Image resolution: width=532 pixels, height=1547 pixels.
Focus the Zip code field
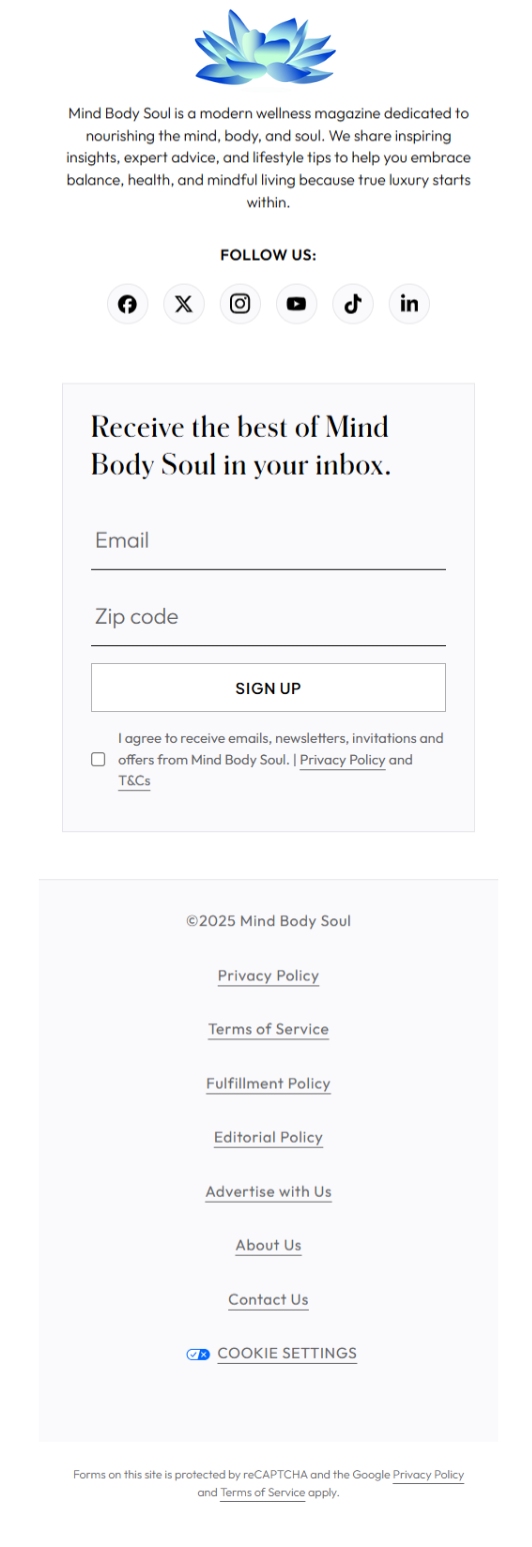268,618
